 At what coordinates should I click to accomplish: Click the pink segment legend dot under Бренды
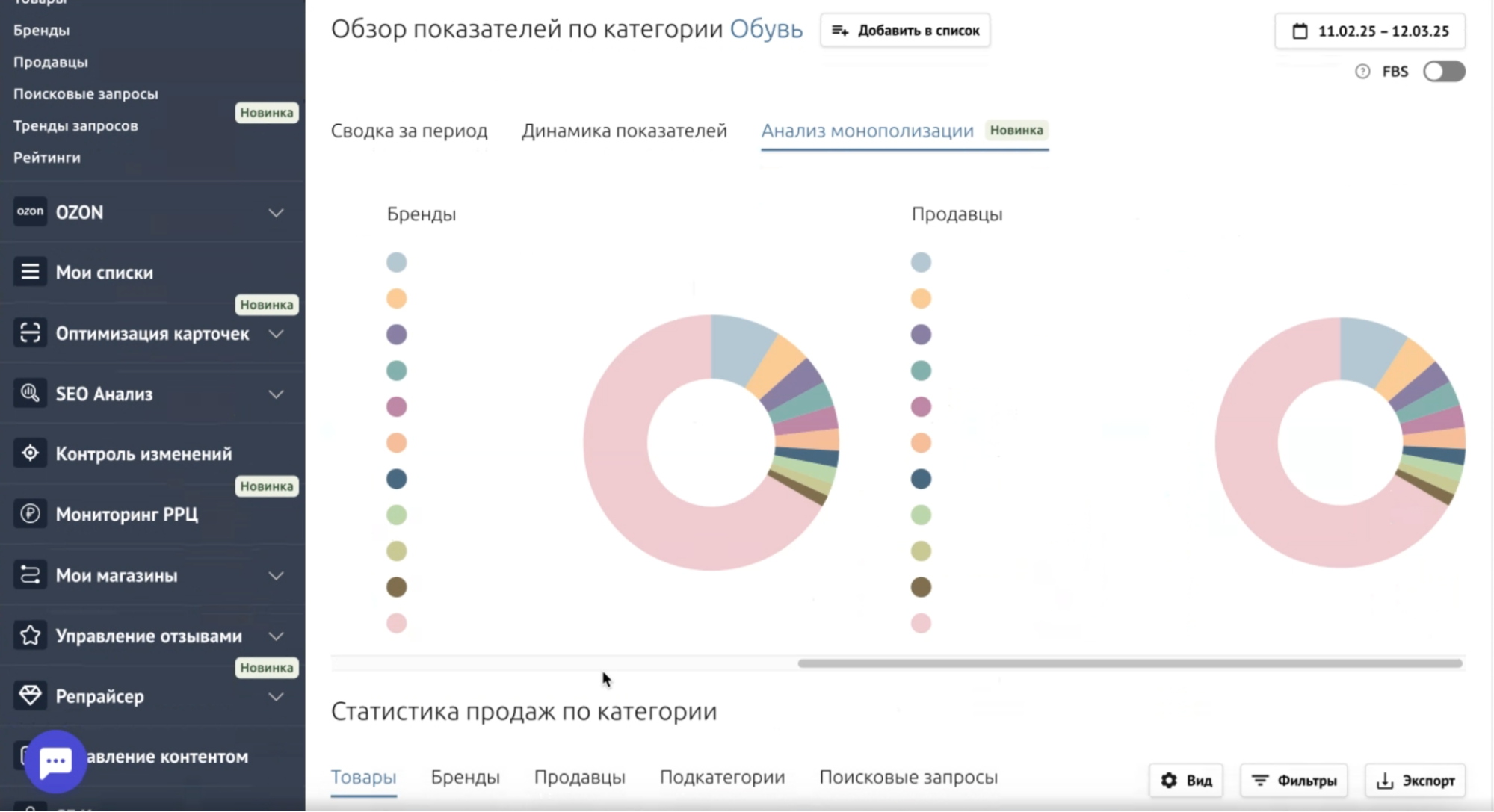coord(397,623)
